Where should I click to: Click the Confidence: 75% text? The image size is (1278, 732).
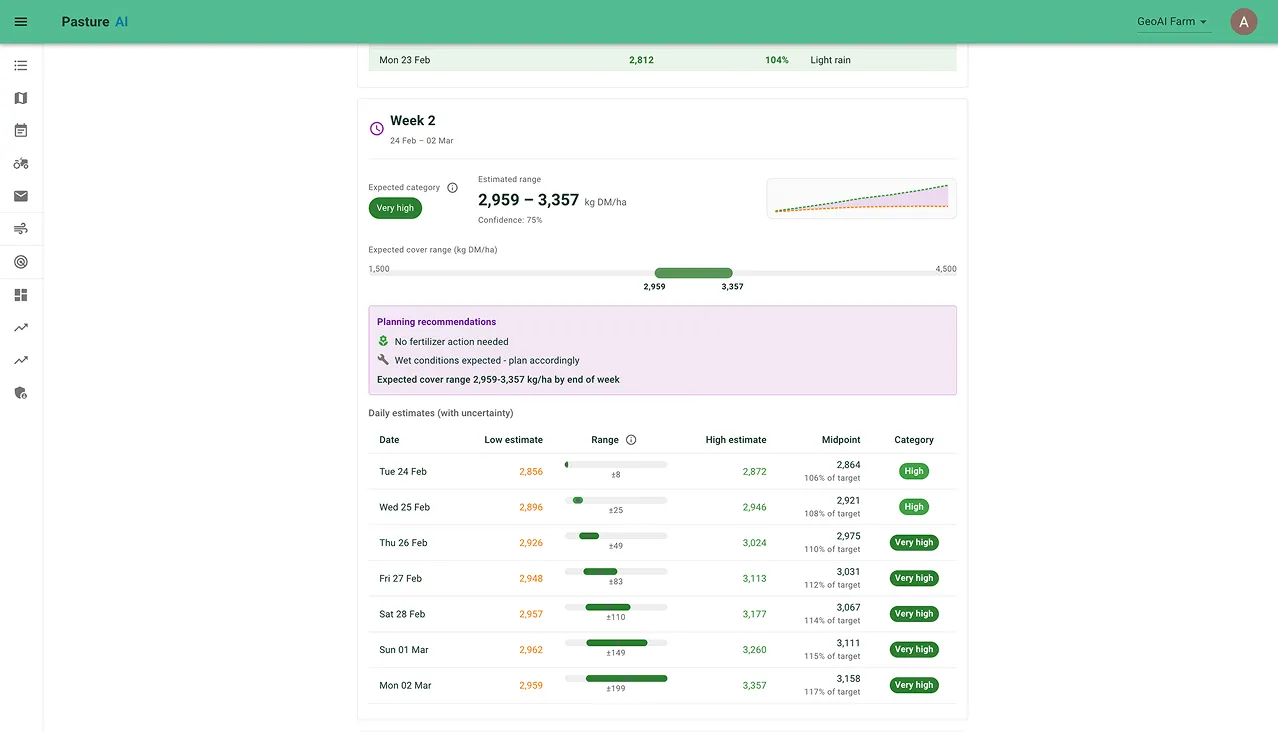(x=510, y=220)
